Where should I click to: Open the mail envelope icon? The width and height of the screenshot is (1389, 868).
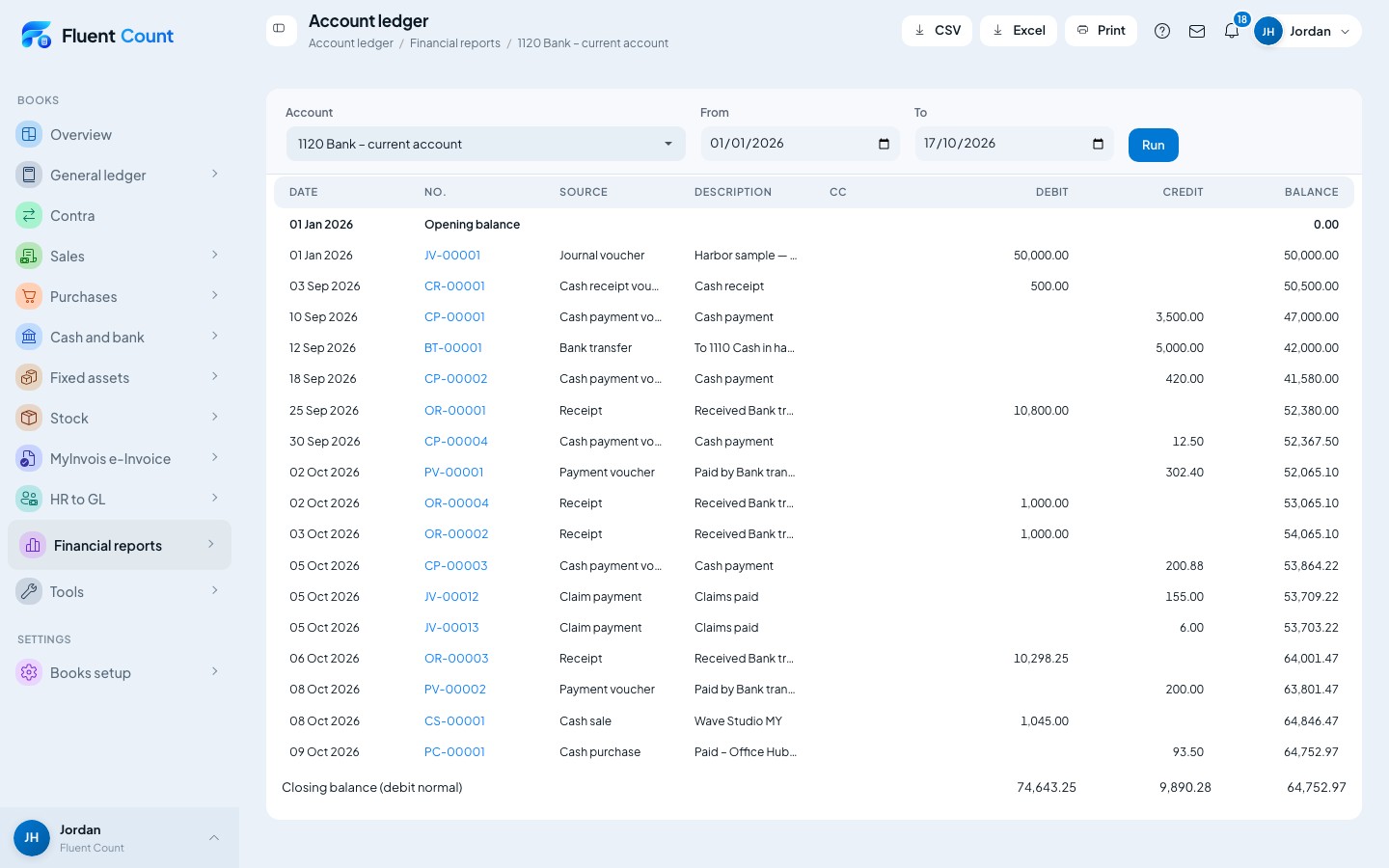pyautogui.click(x=1197, y=31)
